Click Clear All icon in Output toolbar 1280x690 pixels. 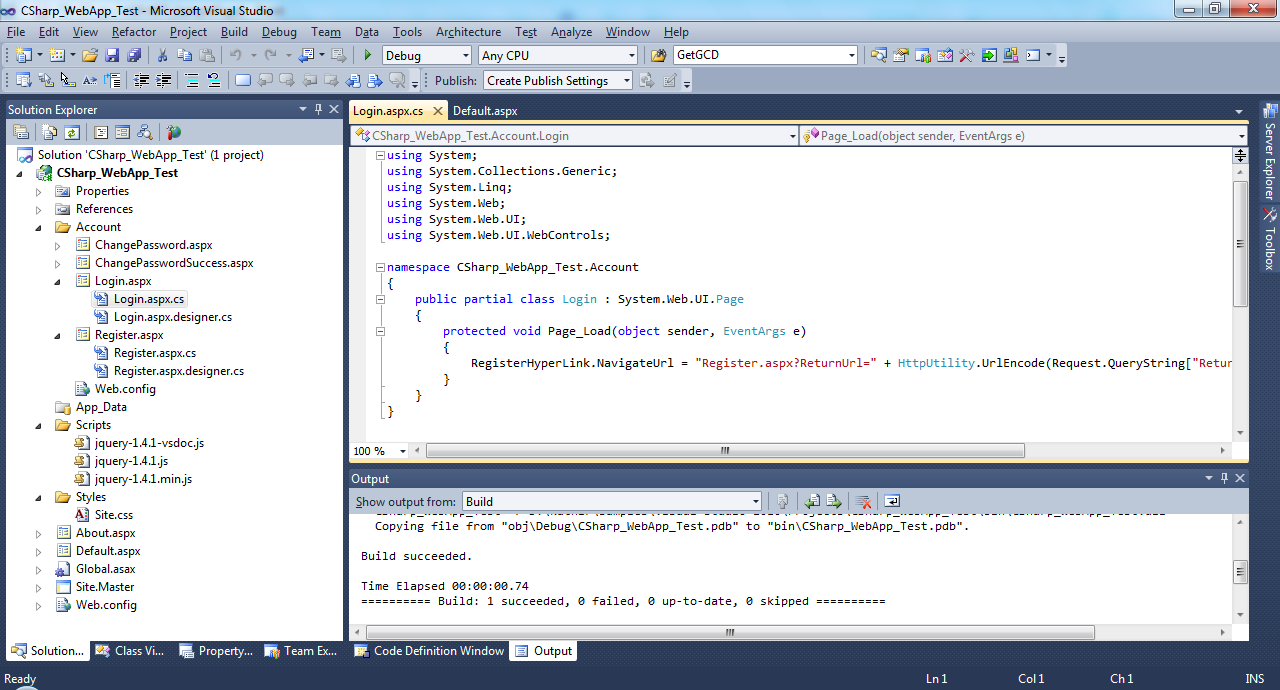click(863, 501)
